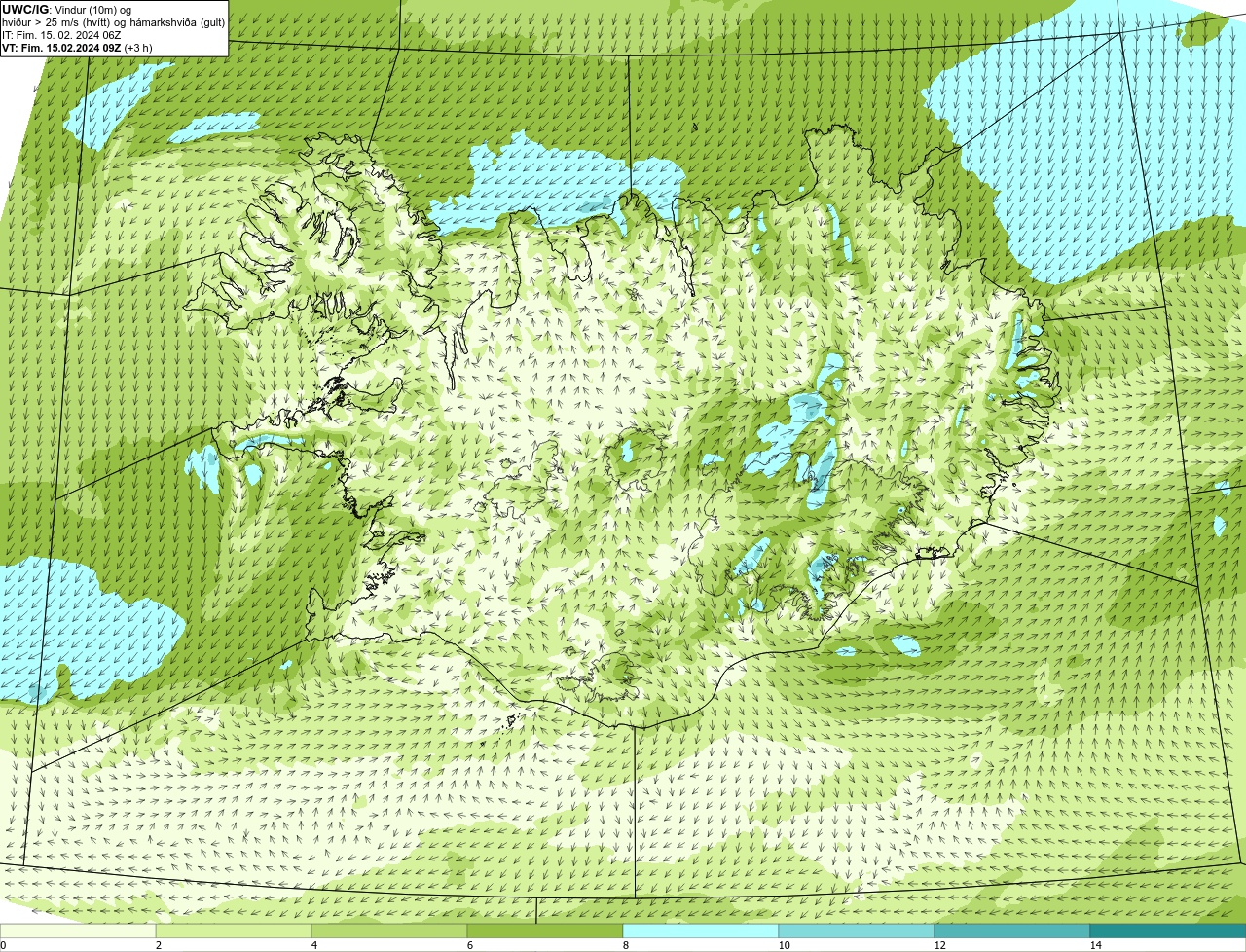Click the "IT: Fim. 15. 02. 2024 06Z" line
This screenshot has width=1246, height=952.
61,34
